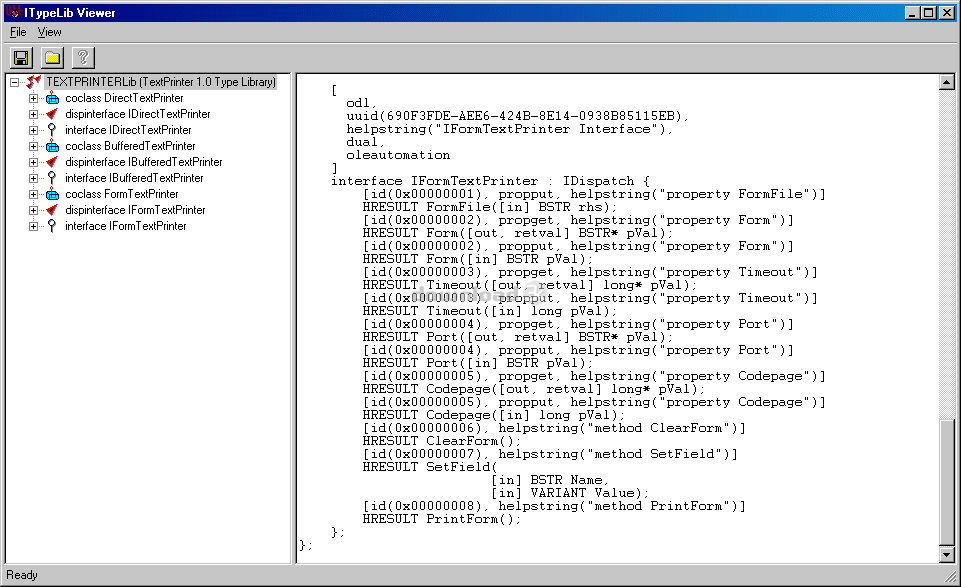Expand dispinterface IFormTextPrinter node
Viewport: 961px width, 587px height.
pos(33,210)
